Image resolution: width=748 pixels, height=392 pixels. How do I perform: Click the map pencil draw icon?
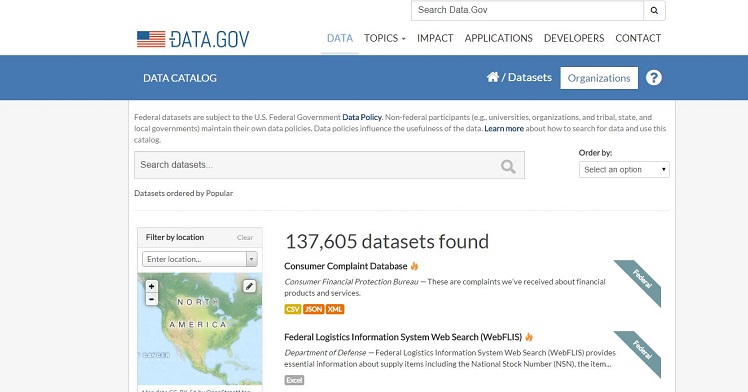(x=249, y=286)
